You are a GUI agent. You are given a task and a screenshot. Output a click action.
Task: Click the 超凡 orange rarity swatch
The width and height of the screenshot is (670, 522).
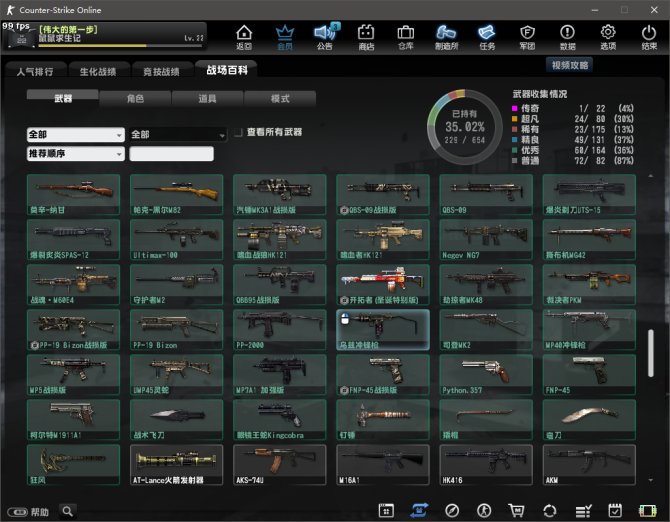pyautogui.click(x=514, y=119)
